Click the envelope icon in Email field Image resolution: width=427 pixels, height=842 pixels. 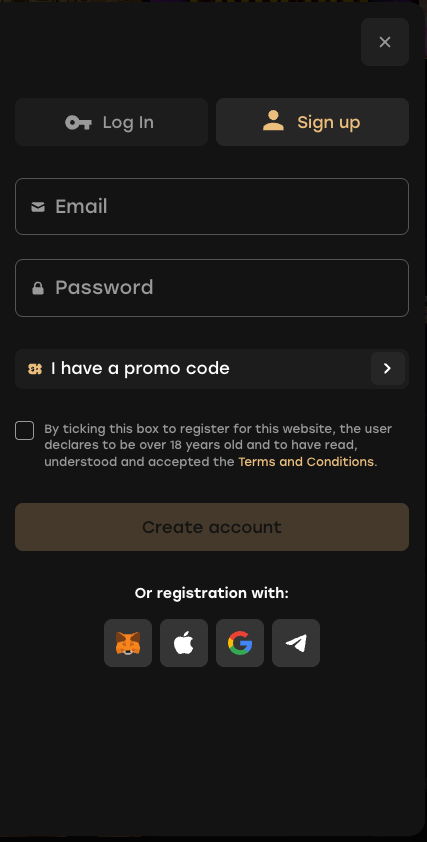38,207
